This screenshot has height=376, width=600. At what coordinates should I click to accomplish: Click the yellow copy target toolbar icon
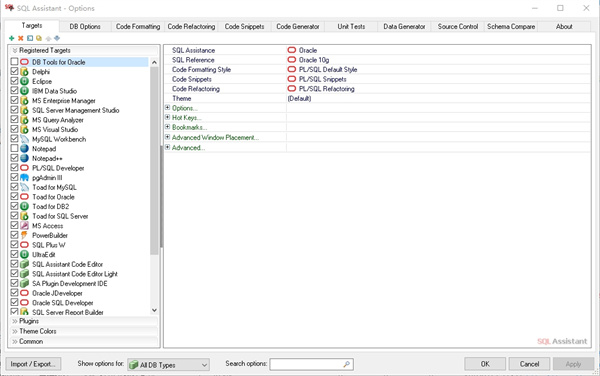[39, 38]
